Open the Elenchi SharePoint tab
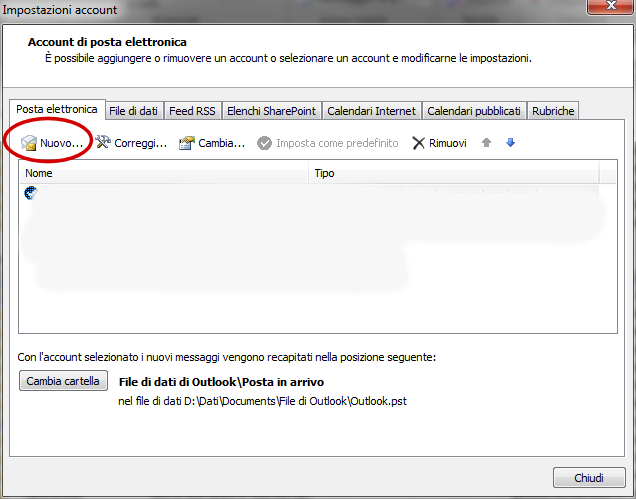 pyautogui.click(x=271, y=111)
